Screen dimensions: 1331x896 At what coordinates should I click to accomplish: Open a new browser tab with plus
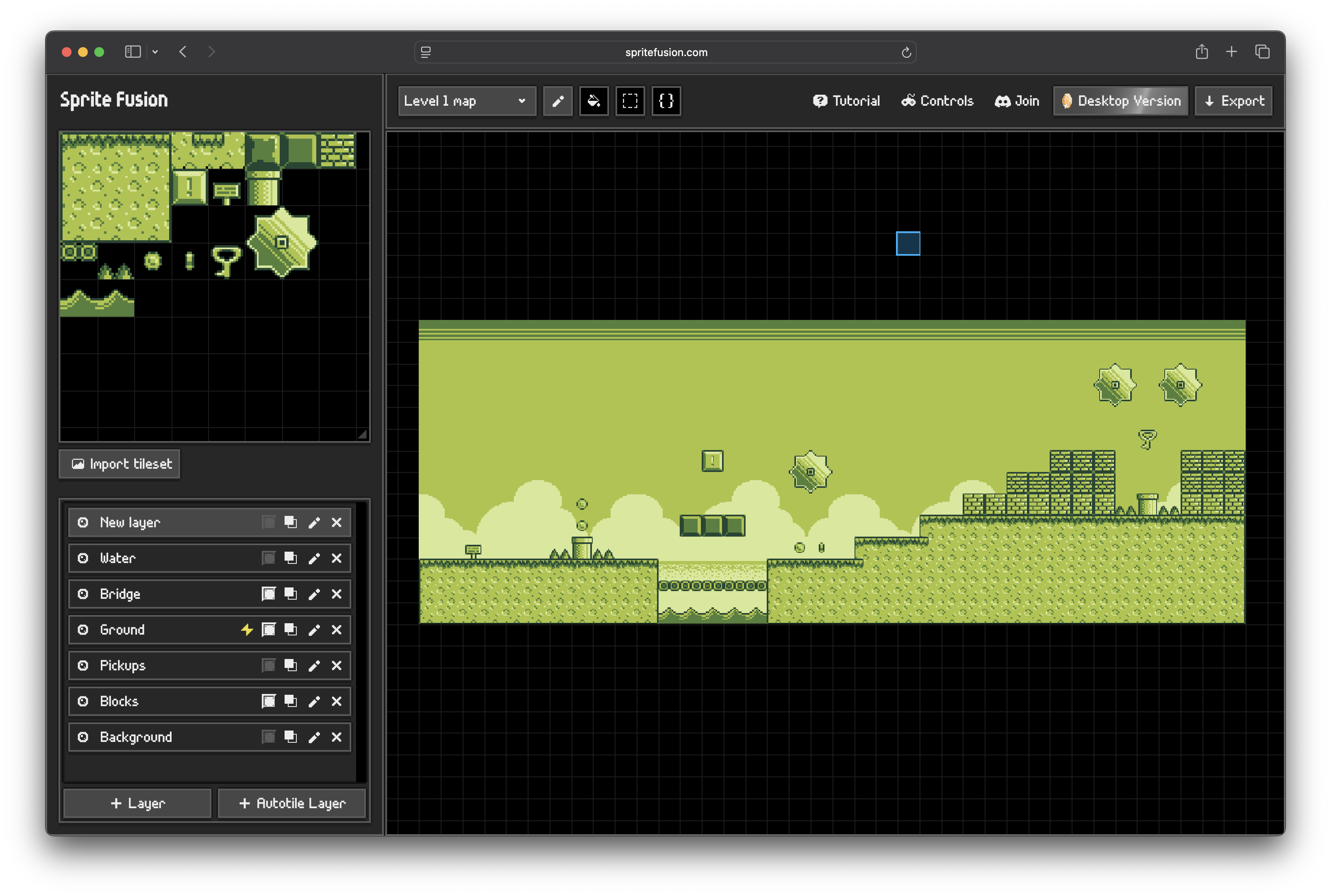1231,52
